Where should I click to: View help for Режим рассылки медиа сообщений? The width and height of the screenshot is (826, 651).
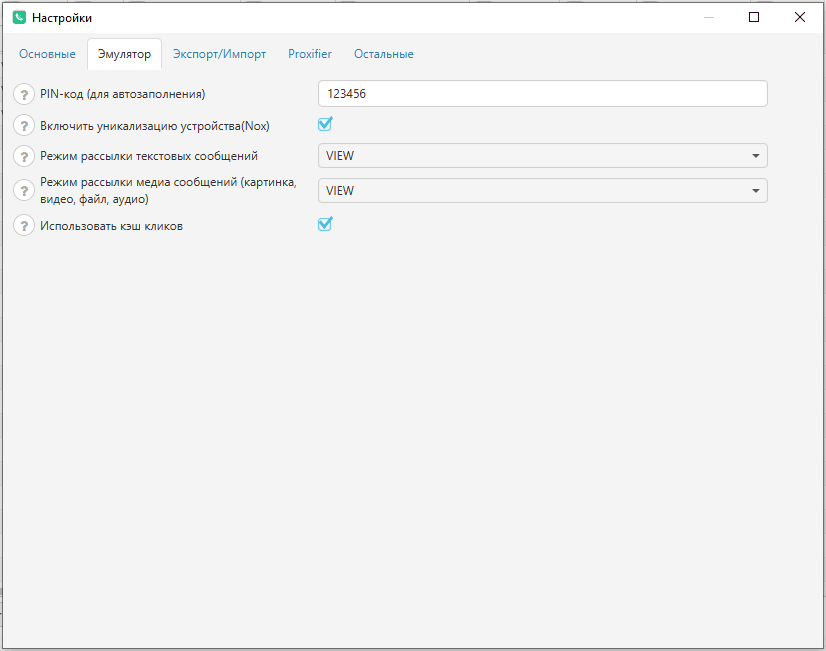tap(24, 191)
